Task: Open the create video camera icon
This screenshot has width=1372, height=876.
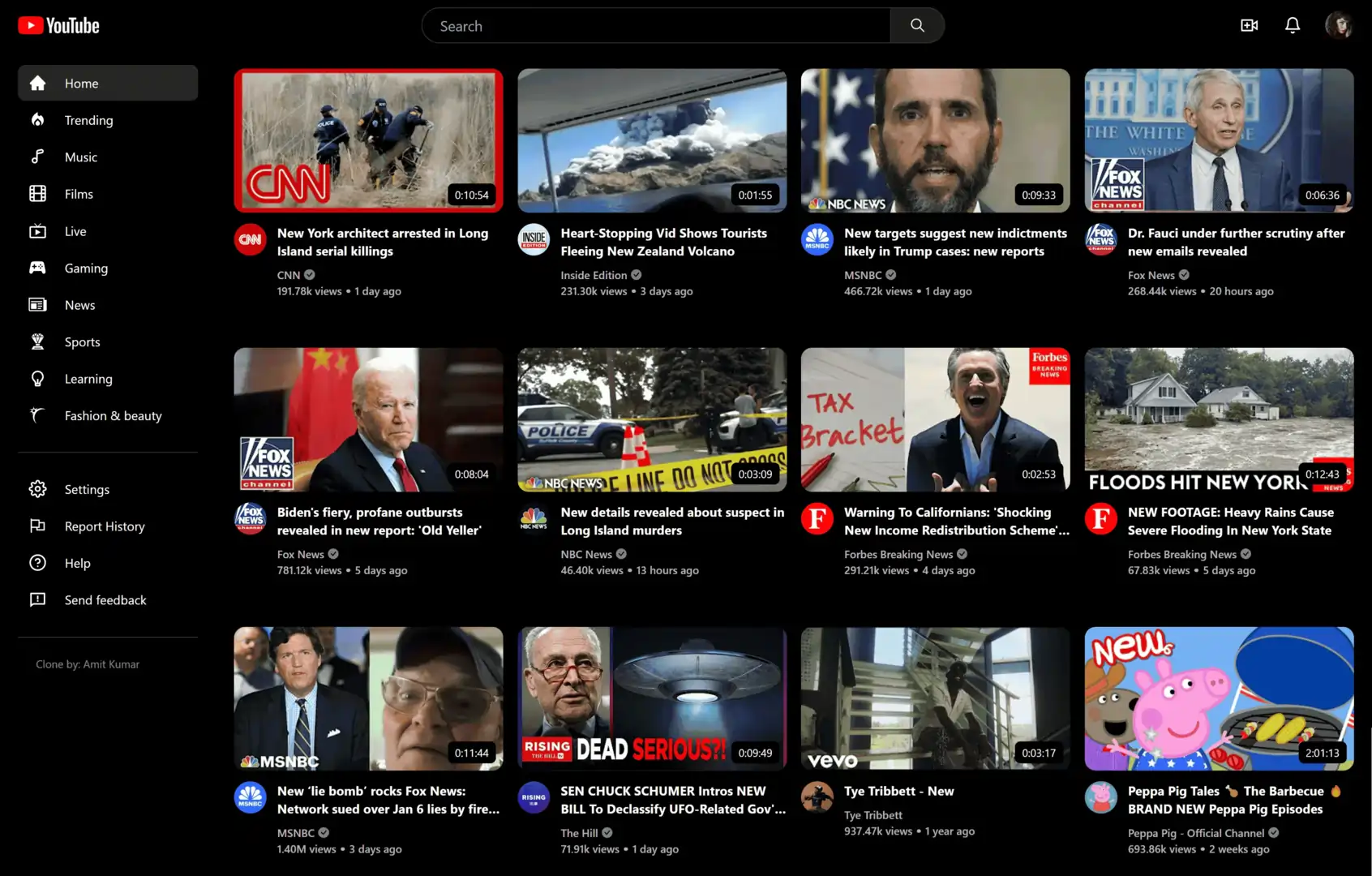Action: (x=1249, y=26)
